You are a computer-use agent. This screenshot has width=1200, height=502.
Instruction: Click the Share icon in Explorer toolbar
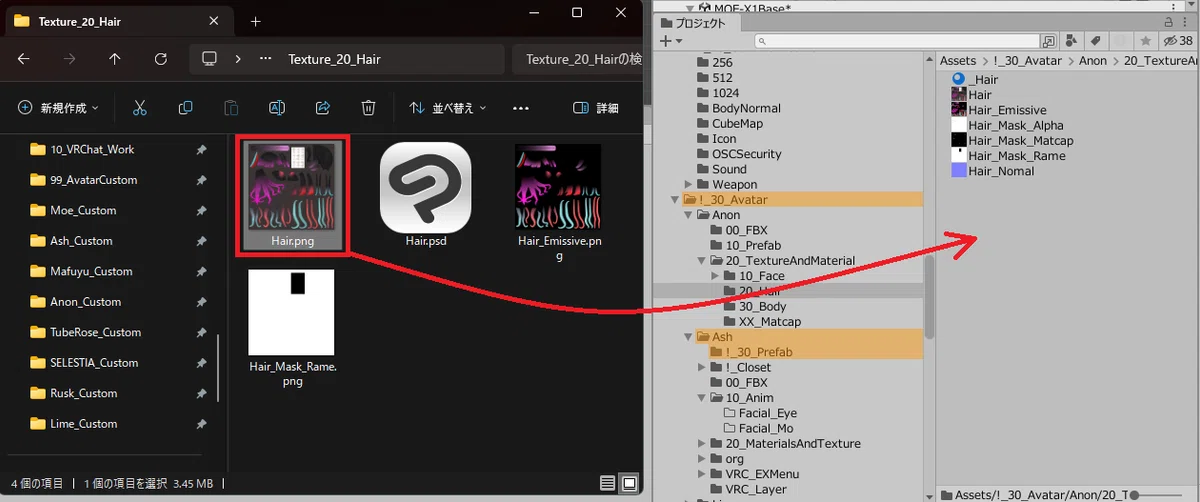323,108
